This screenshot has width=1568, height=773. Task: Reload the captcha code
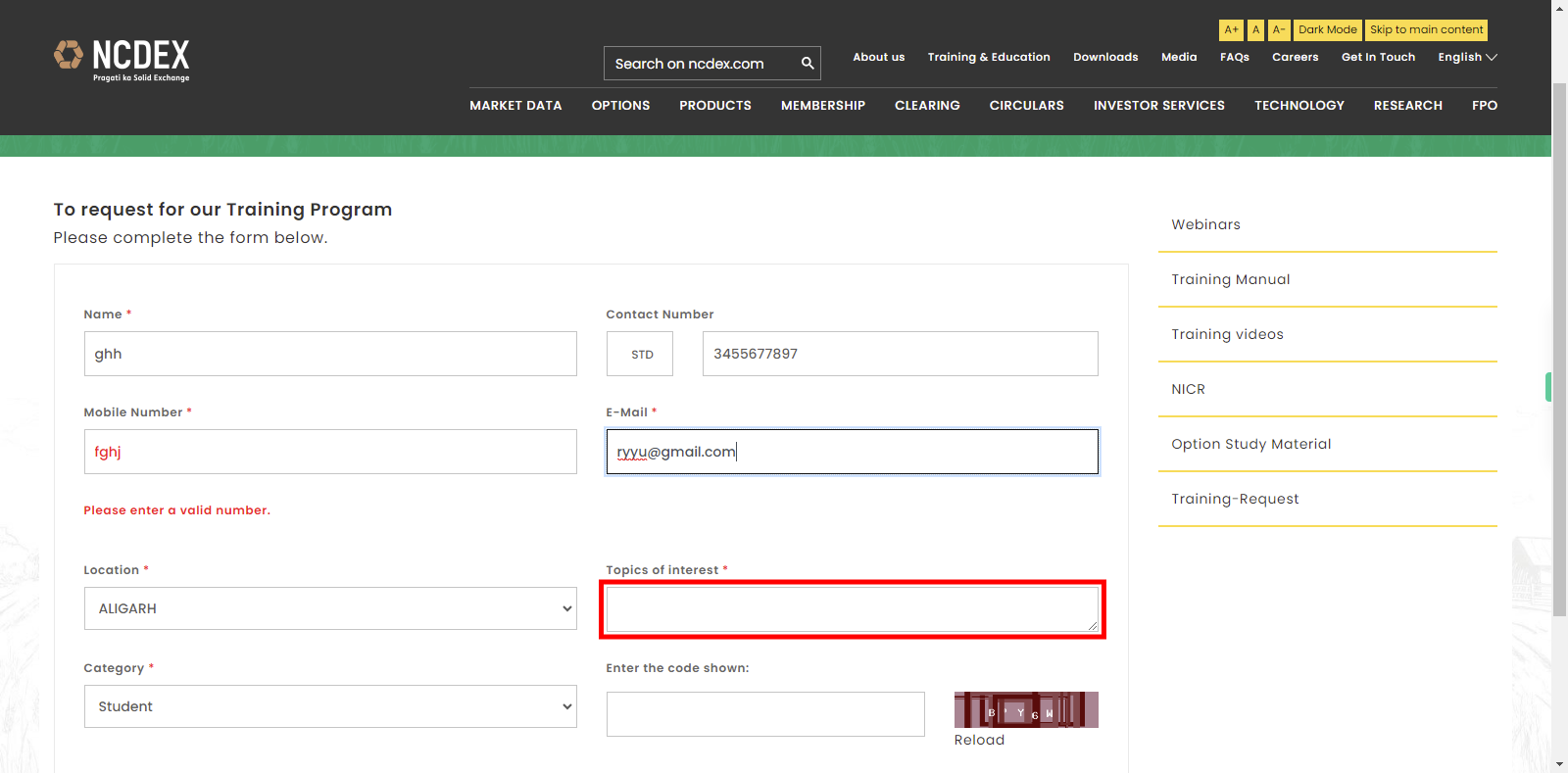(x=979, y=740)
